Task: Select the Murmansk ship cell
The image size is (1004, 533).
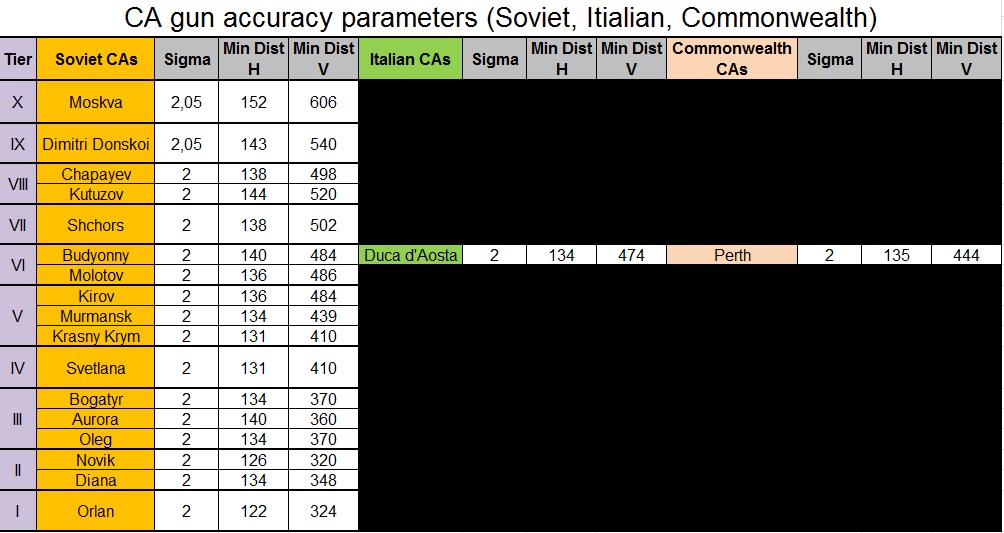Action: pos(95,316)
